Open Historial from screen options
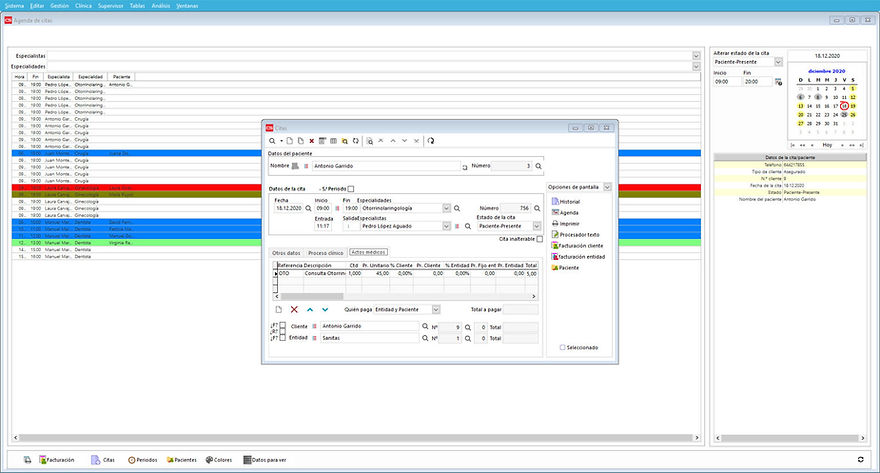 point(566,201)
